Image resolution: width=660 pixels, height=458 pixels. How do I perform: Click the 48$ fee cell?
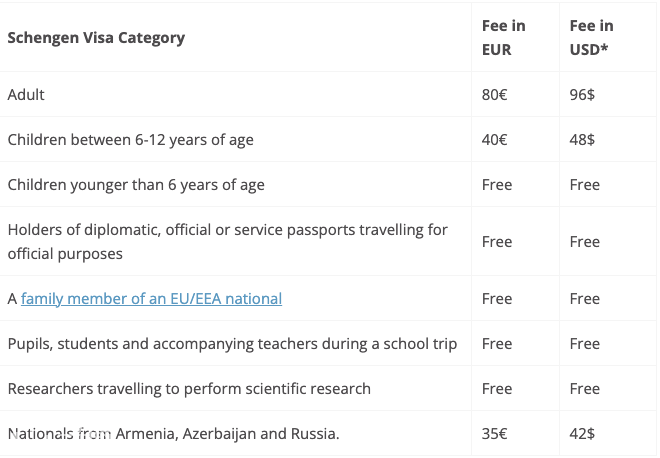click(x=582, y=140)
